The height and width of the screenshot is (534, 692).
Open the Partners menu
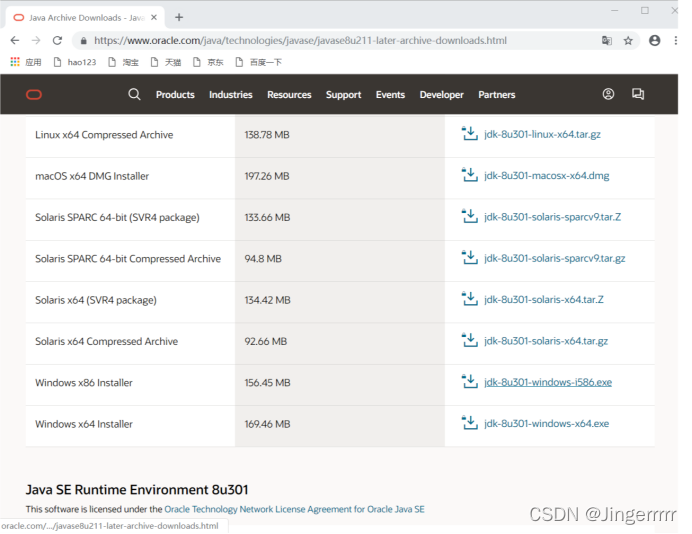point(497,95)
